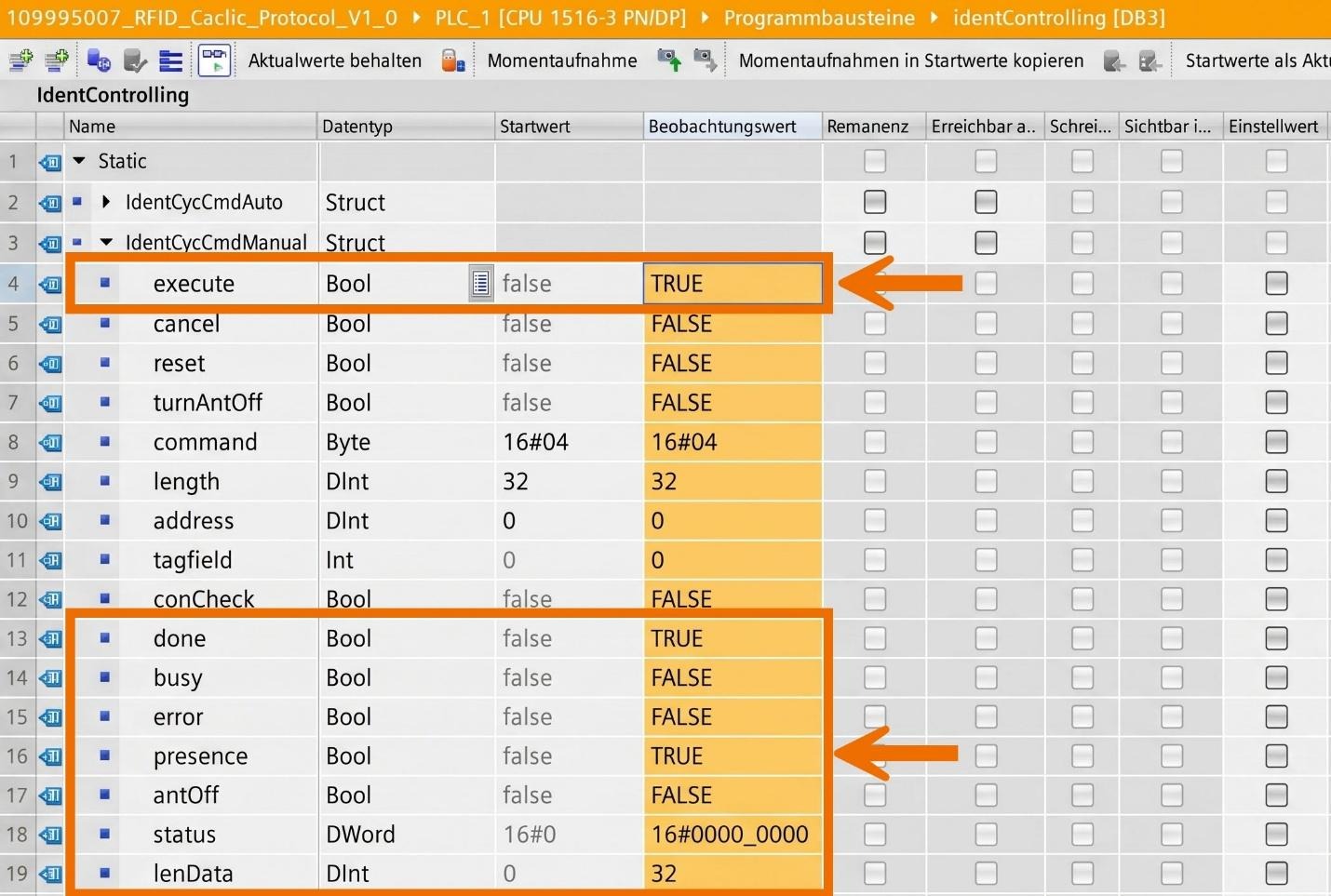Click the Startwert column header
Screen dimensions: 1331x896
tap(569, 127)
